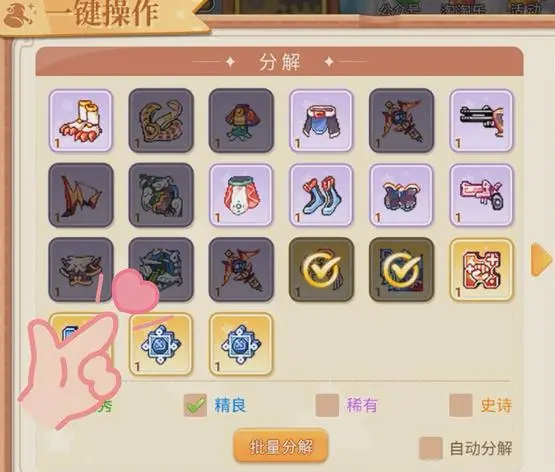555x472 pixels.
Task: Select the red puzzle piece epic item
Action: click(x=481, y=270)
